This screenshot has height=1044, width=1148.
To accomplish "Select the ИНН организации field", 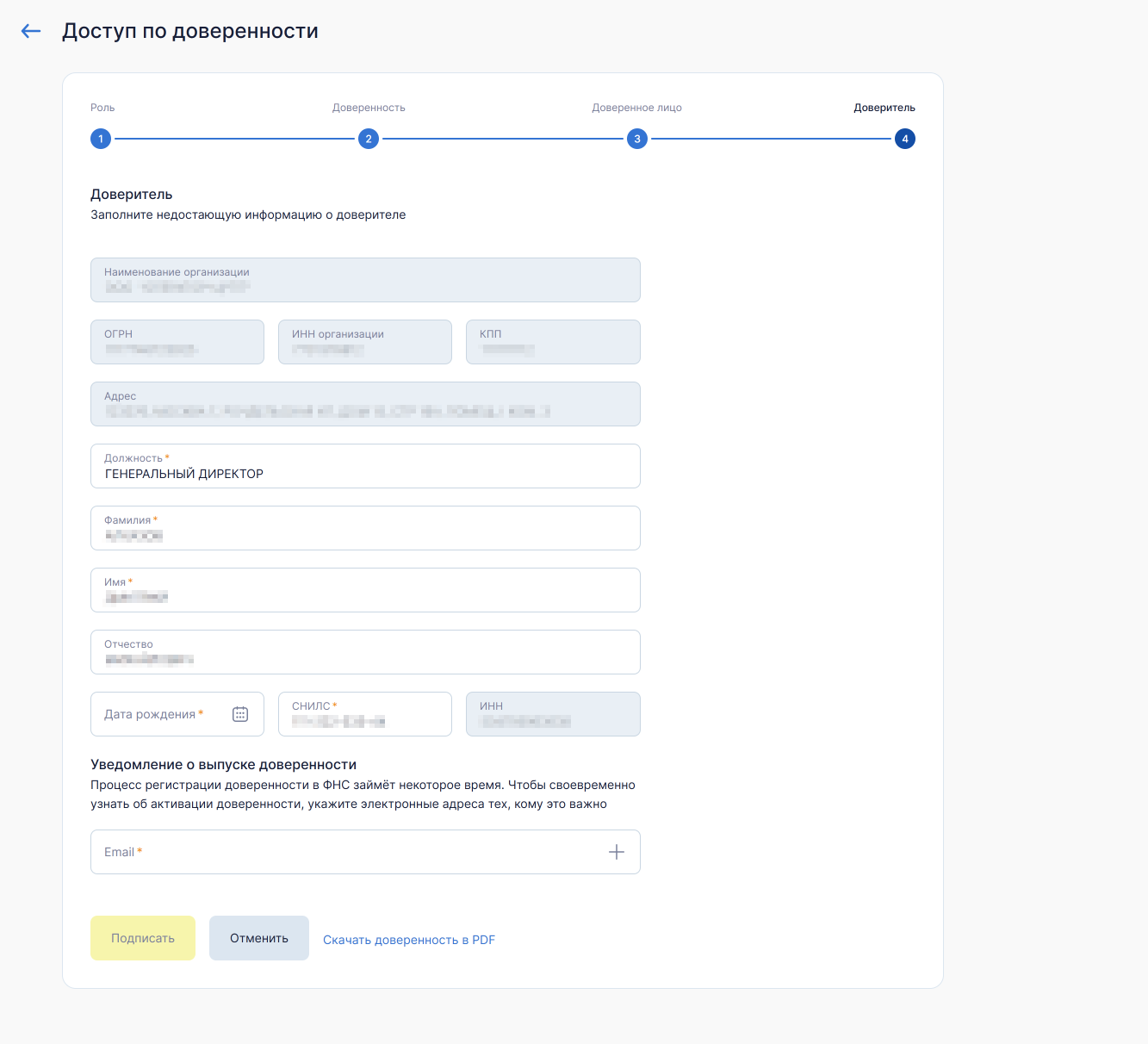I will [365, 342].
